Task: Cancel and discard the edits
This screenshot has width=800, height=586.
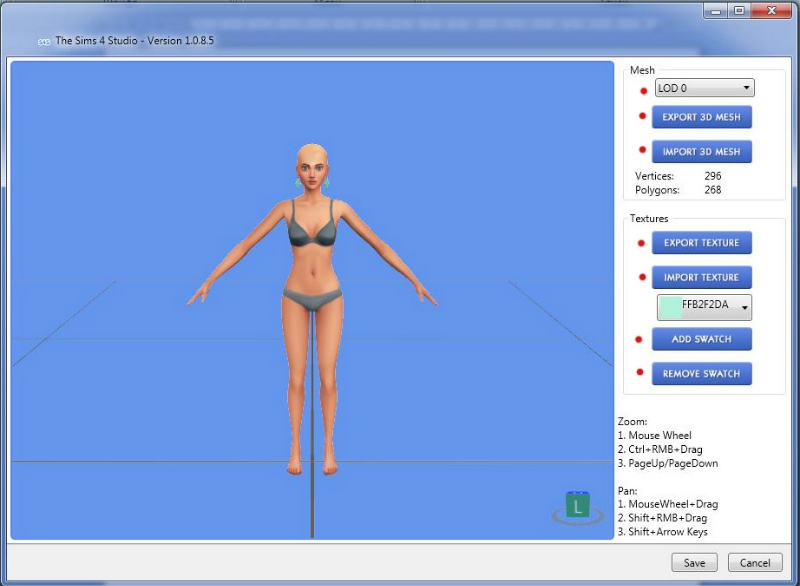Action: click(755, 563)
